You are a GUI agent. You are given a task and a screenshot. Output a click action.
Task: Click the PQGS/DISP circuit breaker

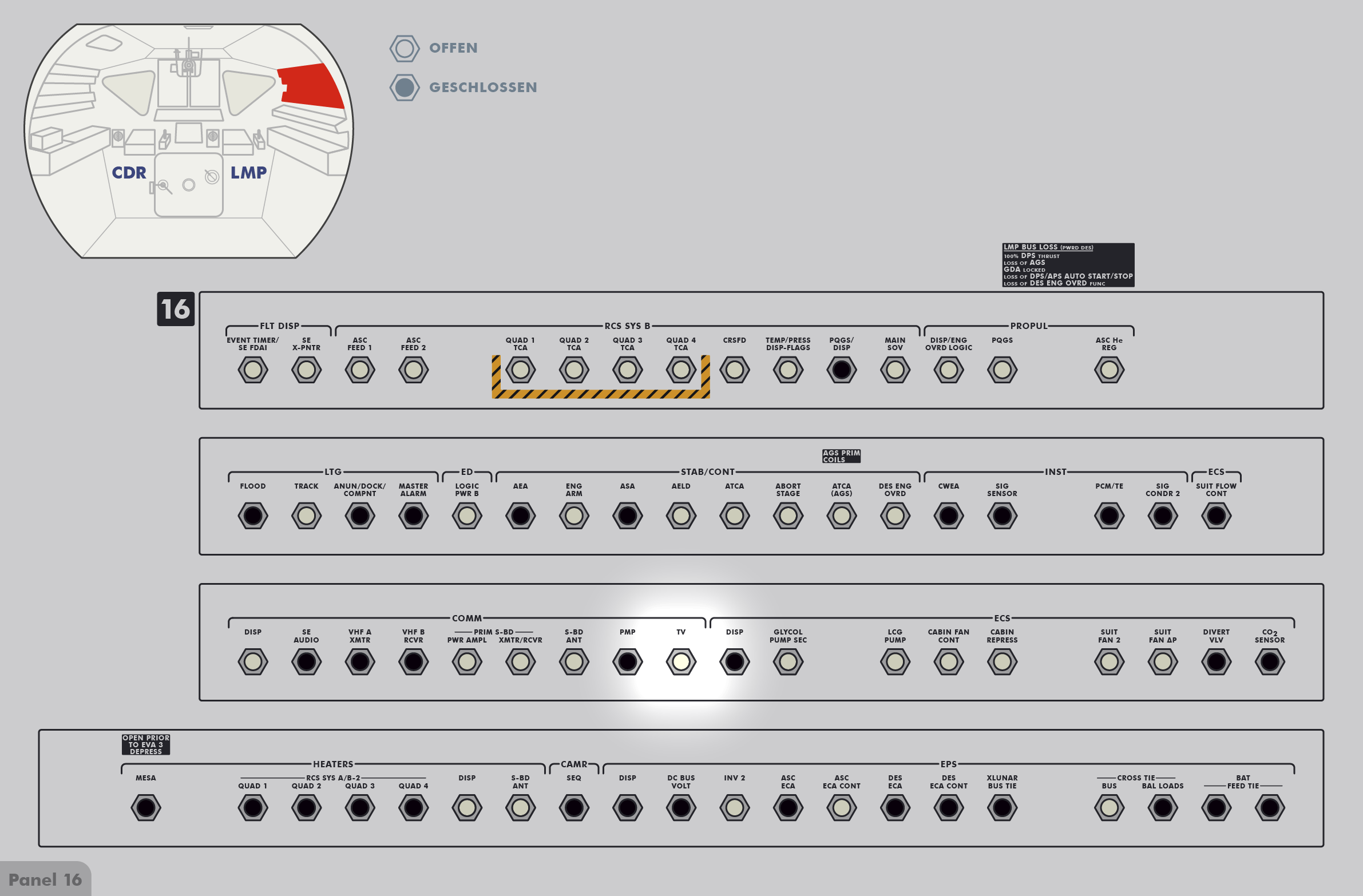[841, 370]
